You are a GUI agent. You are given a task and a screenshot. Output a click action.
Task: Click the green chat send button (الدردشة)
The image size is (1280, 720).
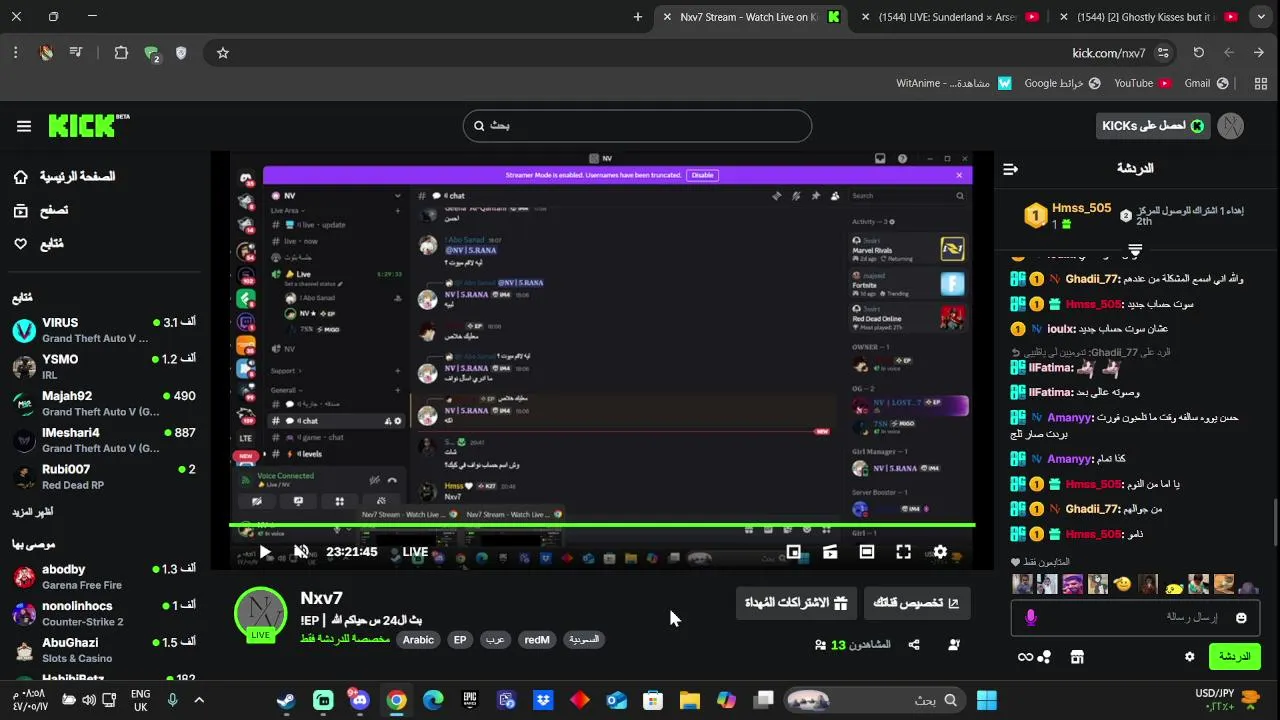(1234, 657)
